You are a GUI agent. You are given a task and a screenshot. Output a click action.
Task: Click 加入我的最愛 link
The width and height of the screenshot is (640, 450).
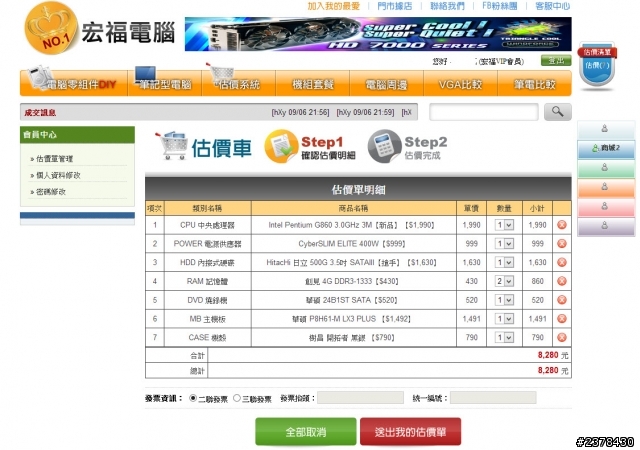334,6
